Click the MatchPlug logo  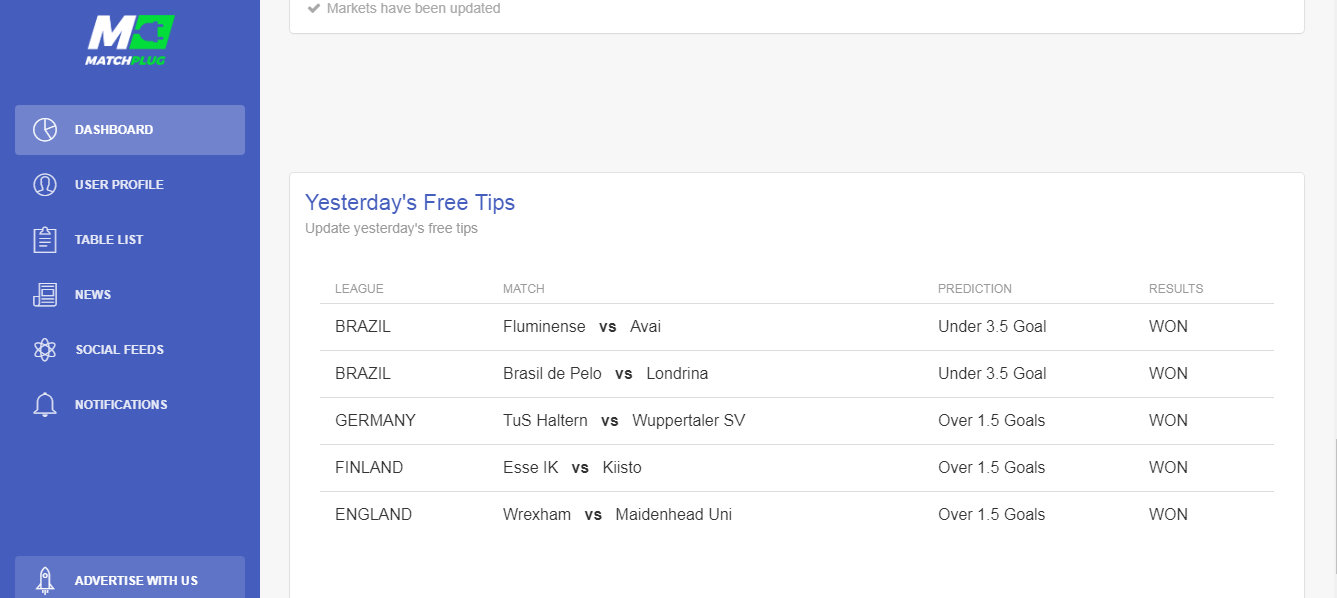(130, 40)
